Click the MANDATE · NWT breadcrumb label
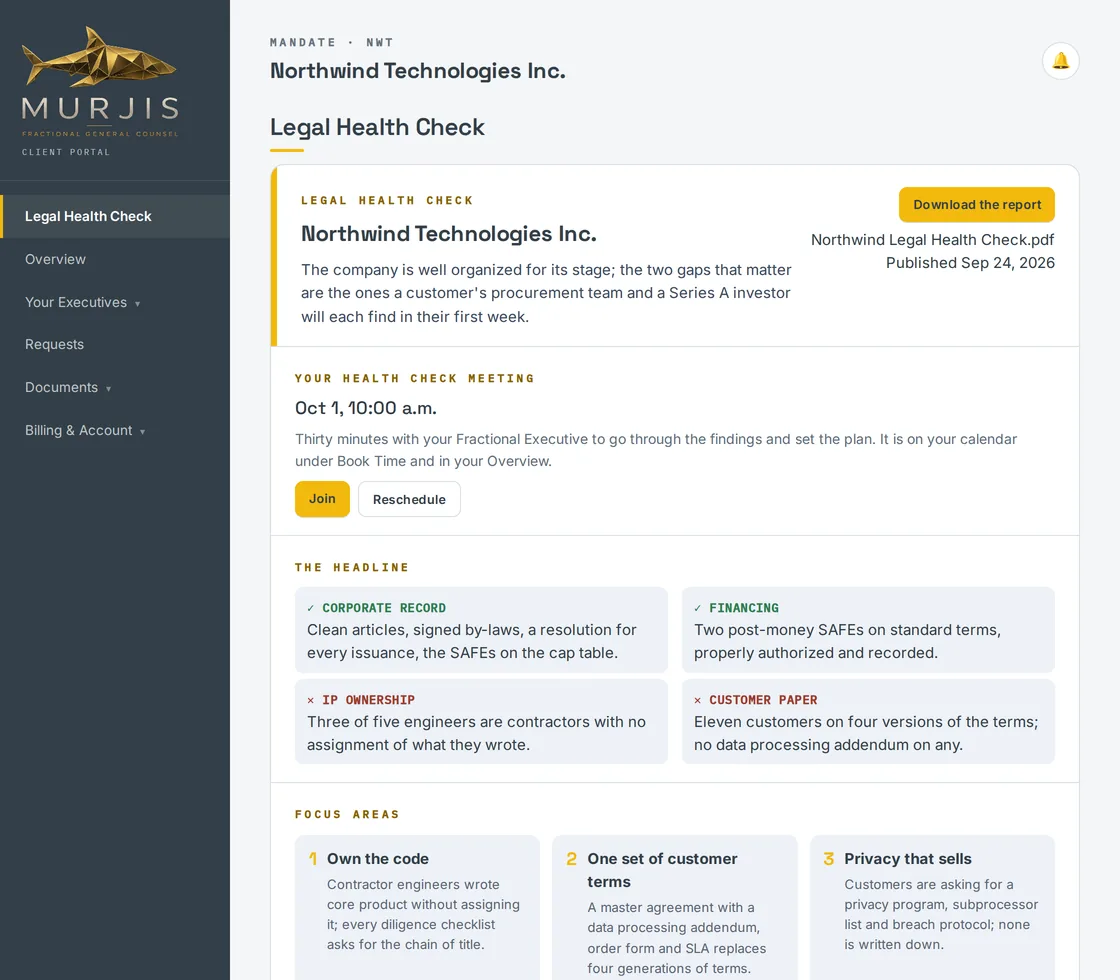Viewport: 1120px width, 980px height. click(331, 43)
